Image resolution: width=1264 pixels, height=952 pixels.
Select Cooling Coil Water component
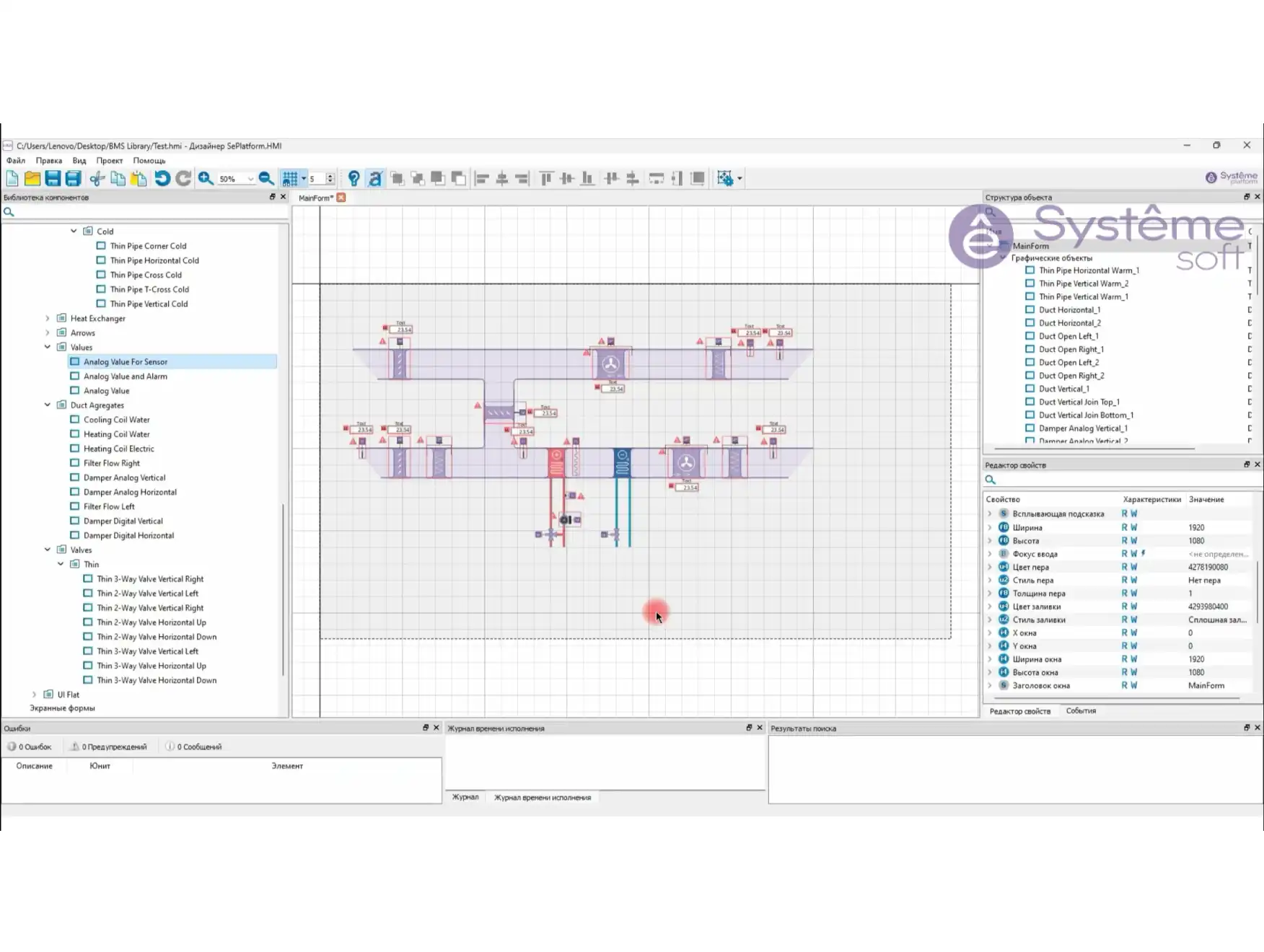(x=116, y=420)
